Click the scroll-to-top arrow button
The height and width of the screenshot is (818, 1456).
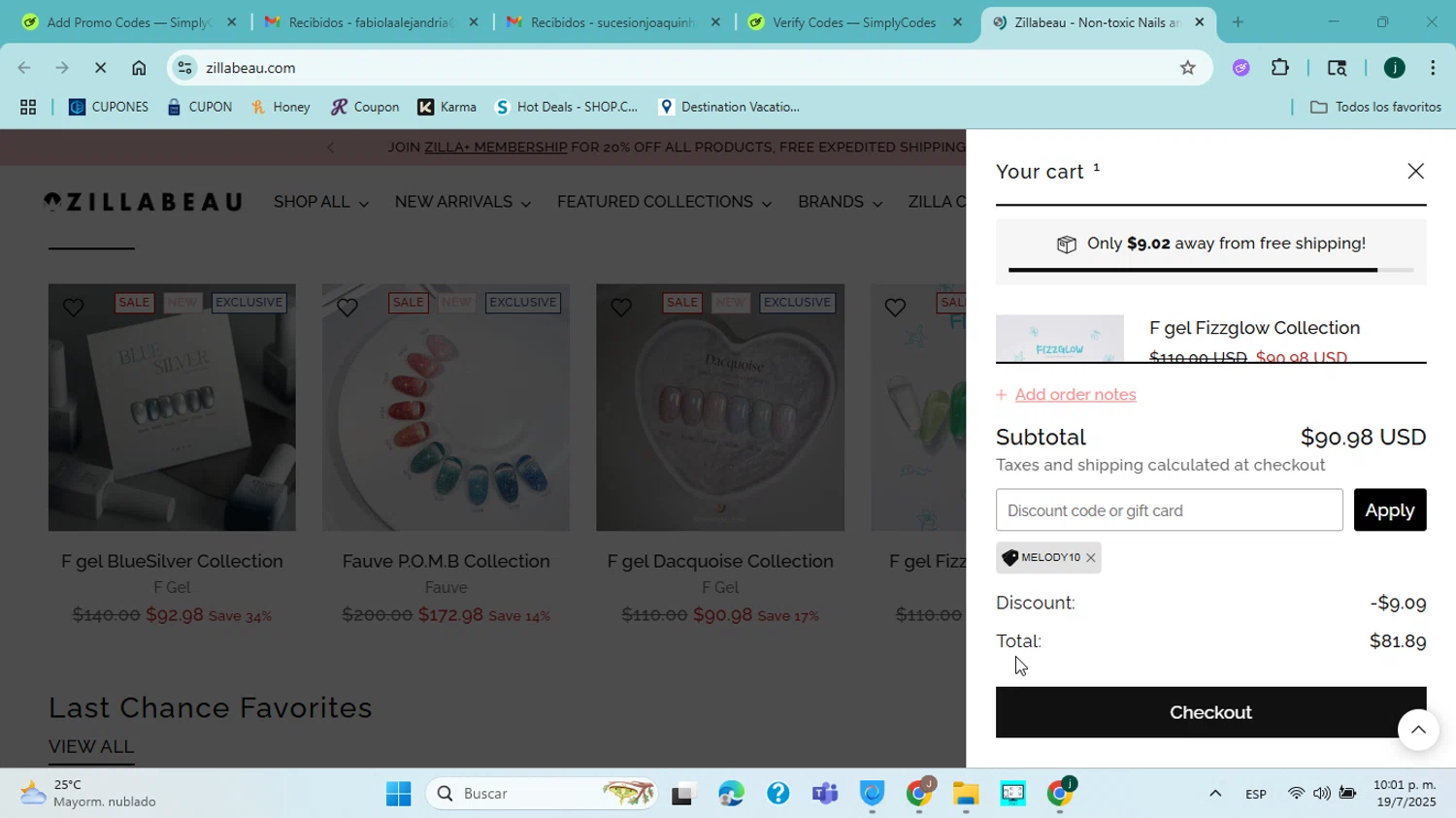point(1418,730)
